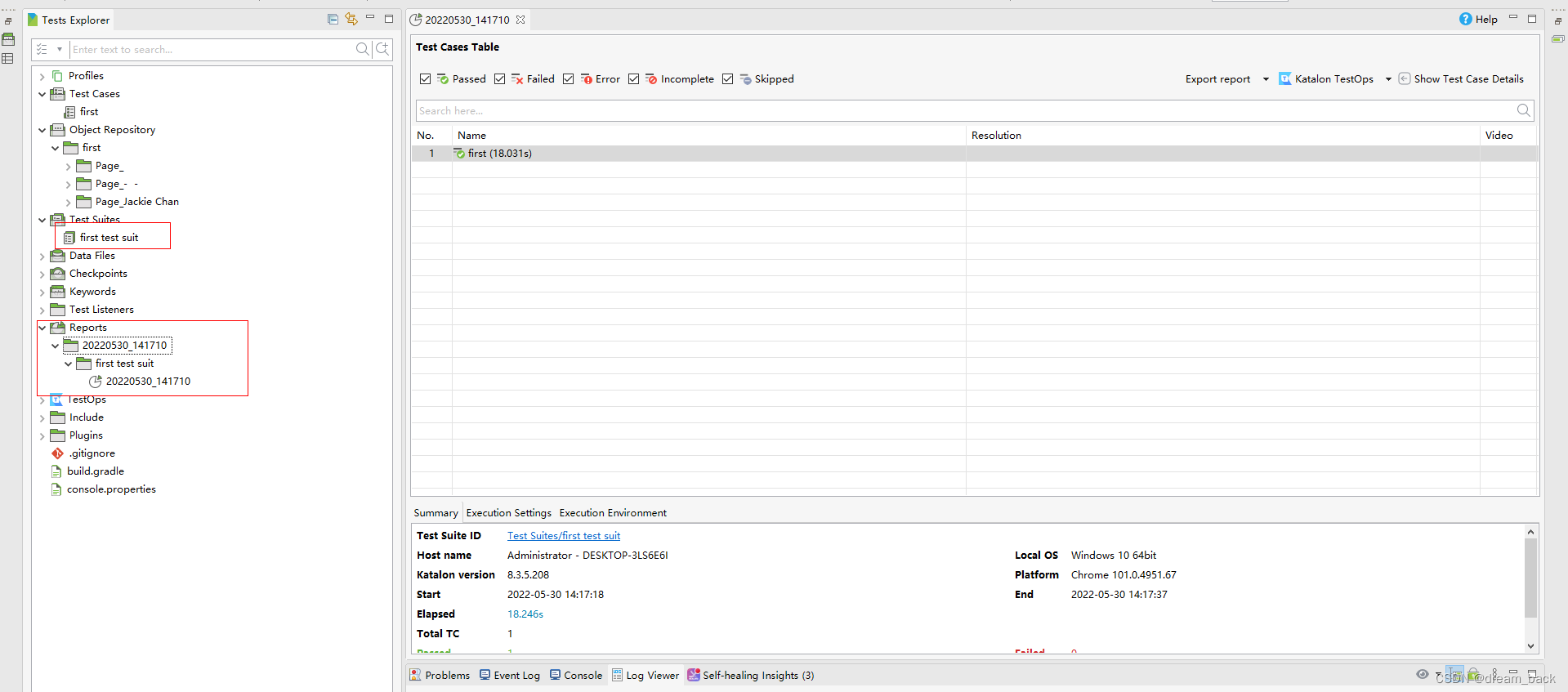Toggle the Failed filter checkbox

click(499, 79)
